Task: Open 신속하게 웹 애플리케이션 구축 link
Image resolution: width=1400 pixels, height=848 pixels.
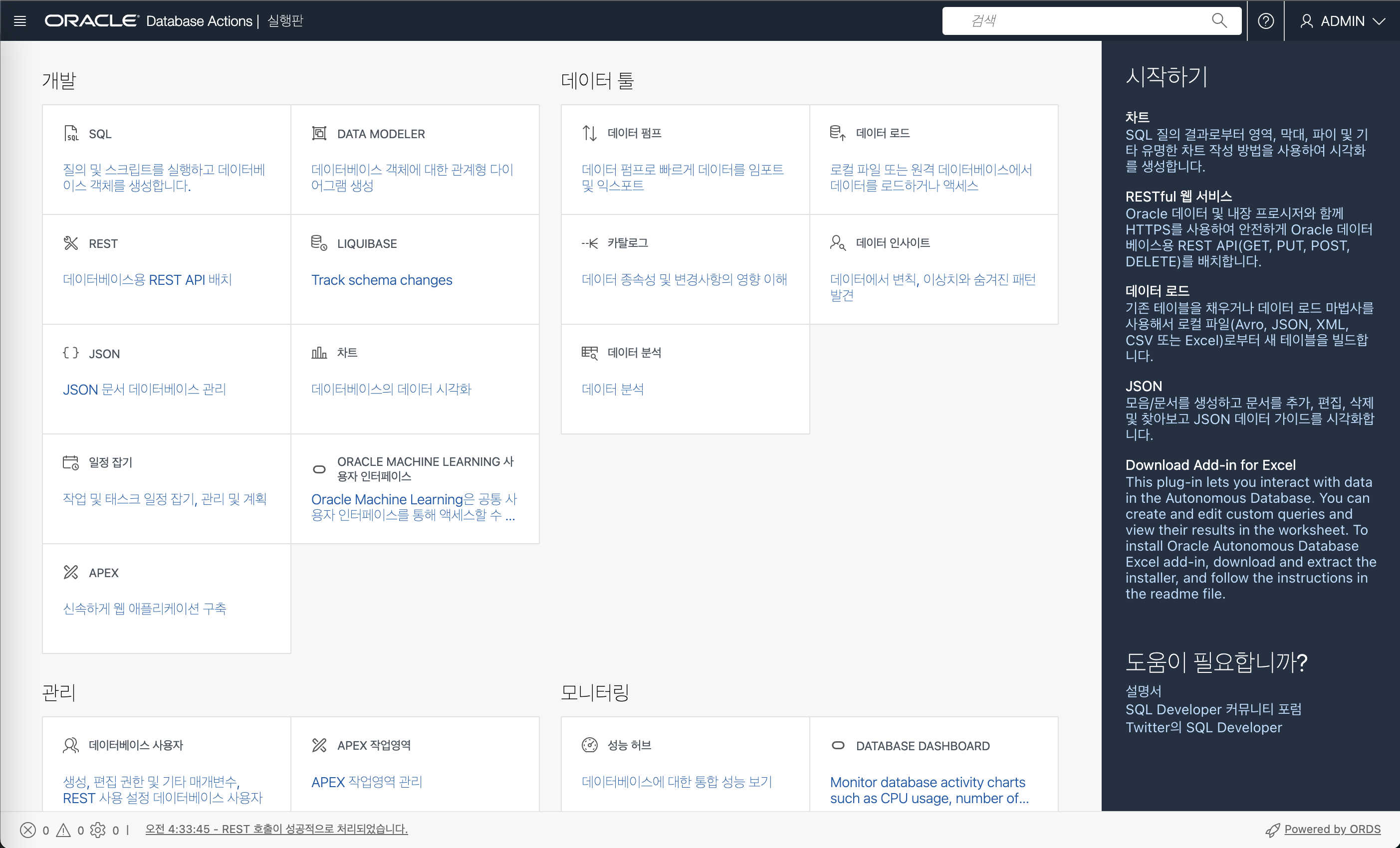Action: (x=144, y=608)
